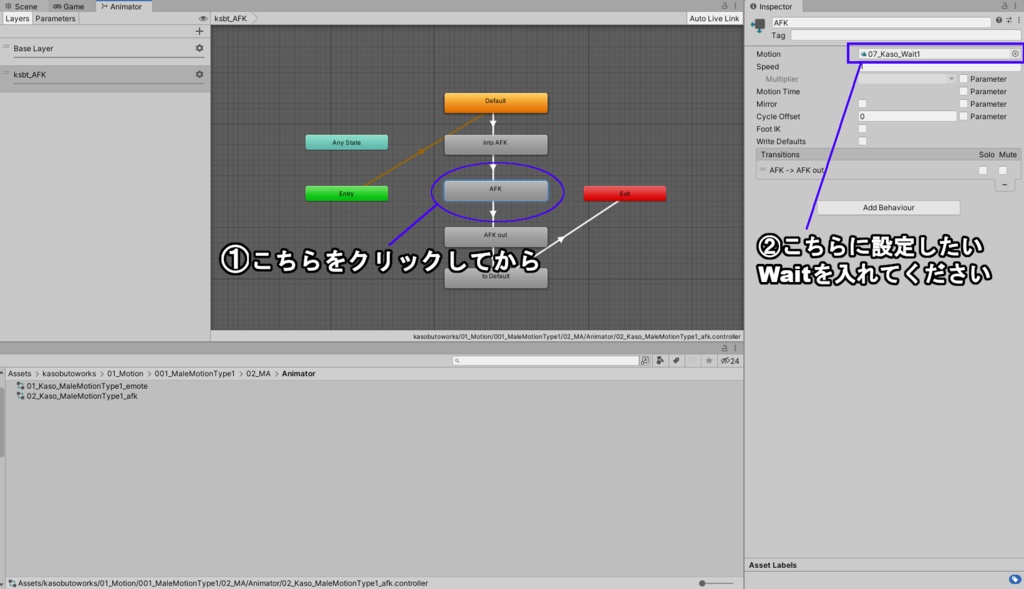Toggle the Write Defaults checkbox
The width and height of the screenshot is (1024, 589).
point(862,141)
